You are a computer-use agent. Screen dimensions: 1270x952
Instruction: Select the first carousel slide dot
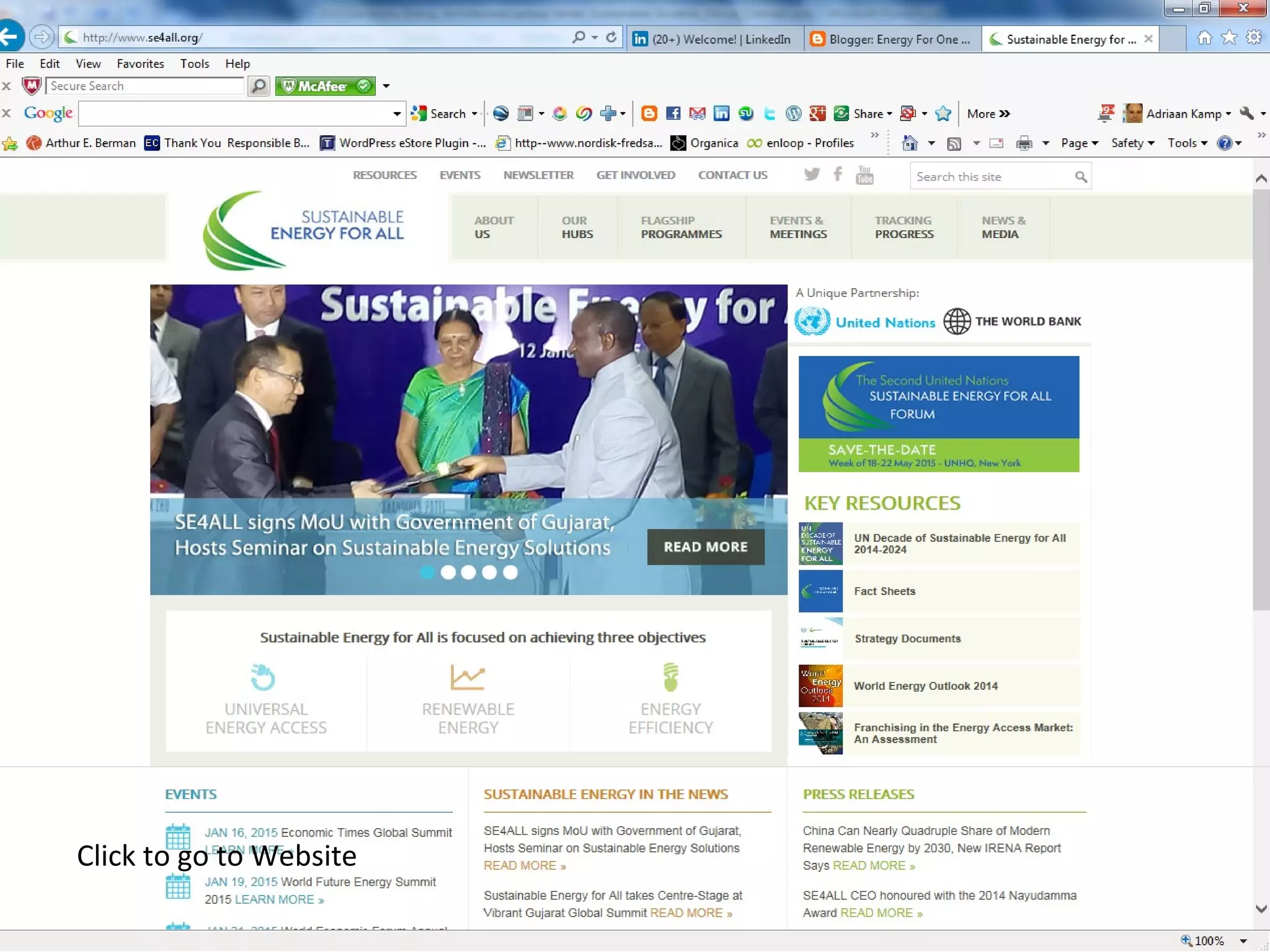click(427, 573)
